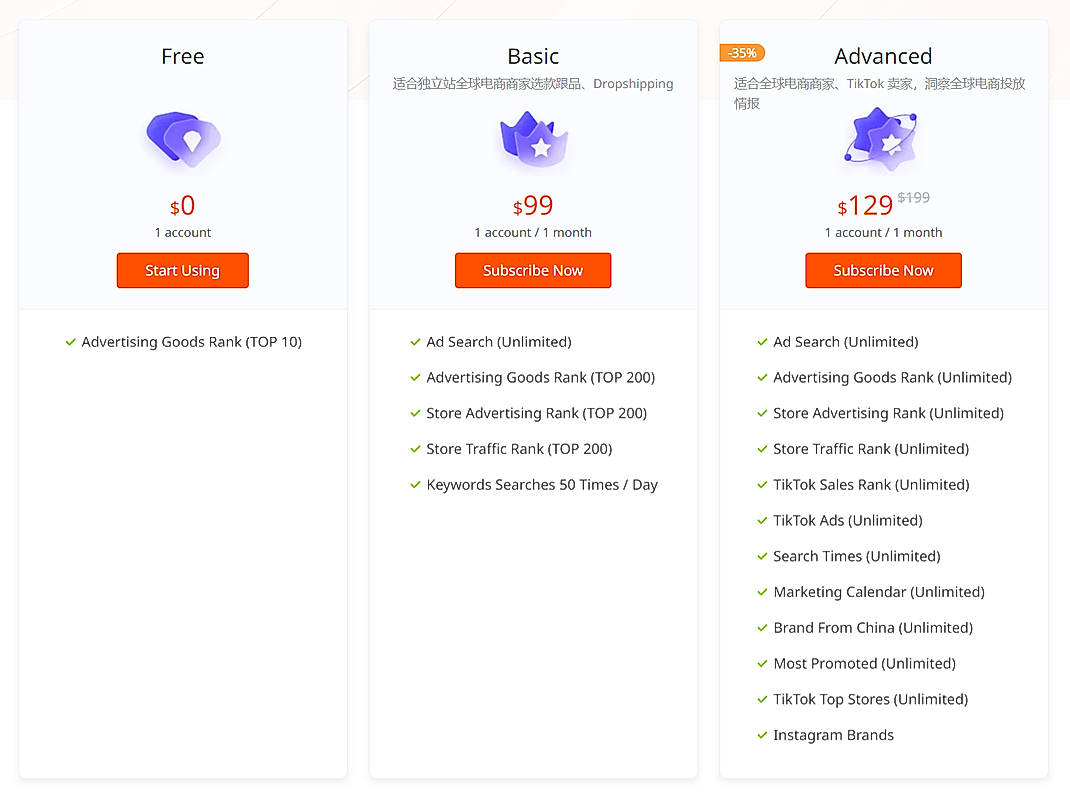Click the Start Using button
The height and width of the screenshot is (797, 1070).
[x=182, y=270]
